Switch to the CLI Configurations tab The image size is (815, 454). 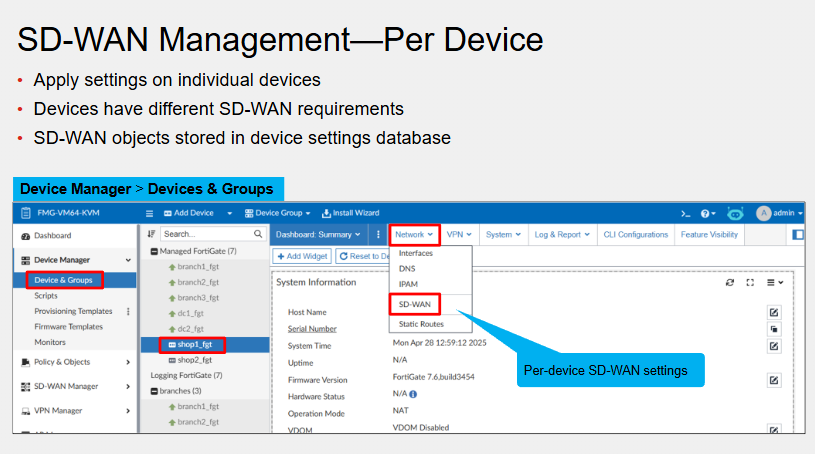(636, 235)
